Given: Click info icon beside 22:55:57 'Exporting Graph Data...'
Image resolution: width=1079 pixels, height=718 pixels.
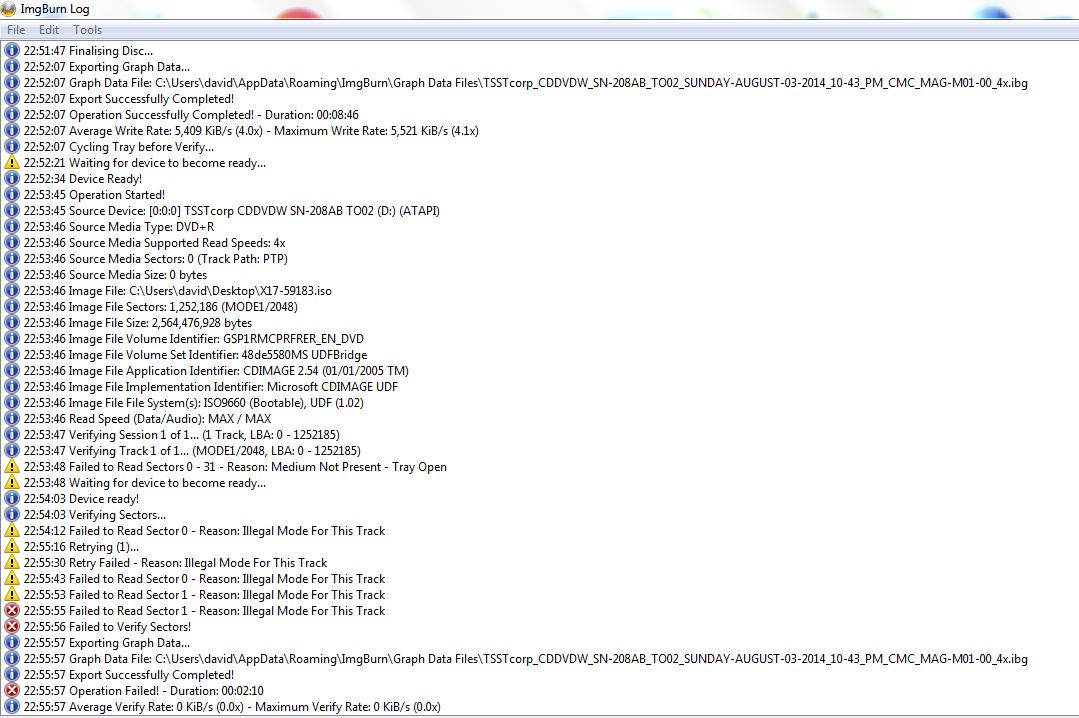Looking at the screenshot, I should pyautogui.click(x=12, y=642).
